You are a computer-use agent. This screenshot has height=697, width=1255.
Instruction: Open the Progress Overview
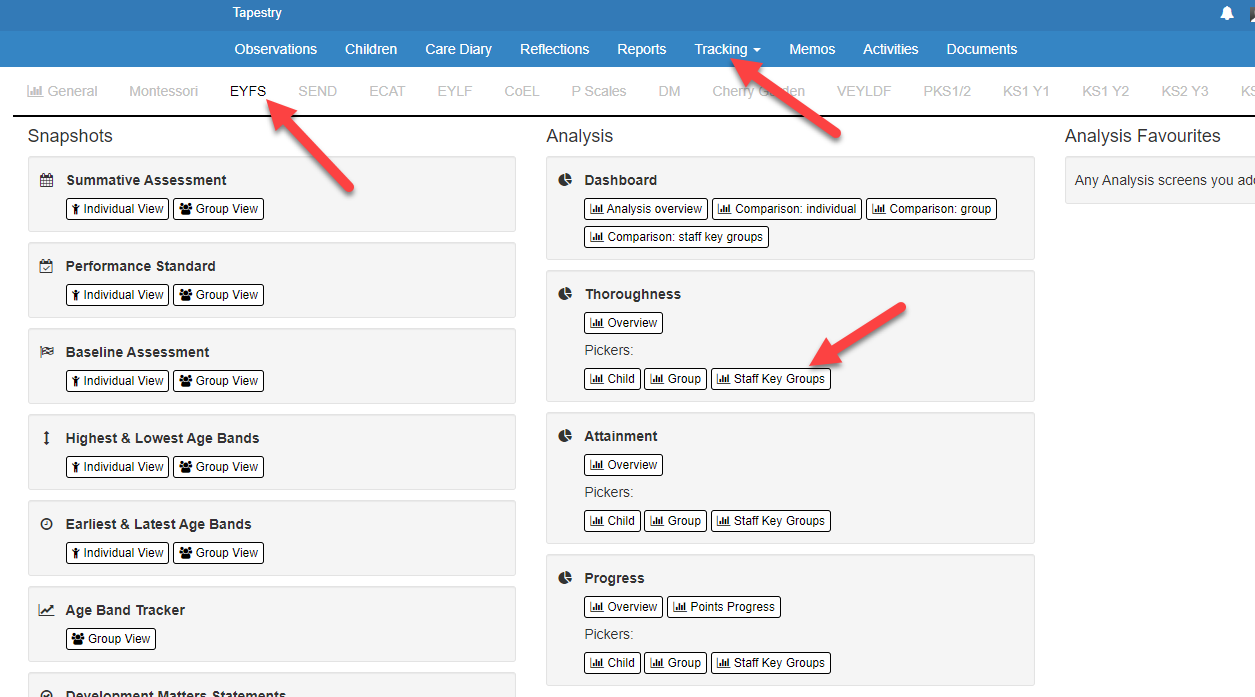tap(623, 607)
